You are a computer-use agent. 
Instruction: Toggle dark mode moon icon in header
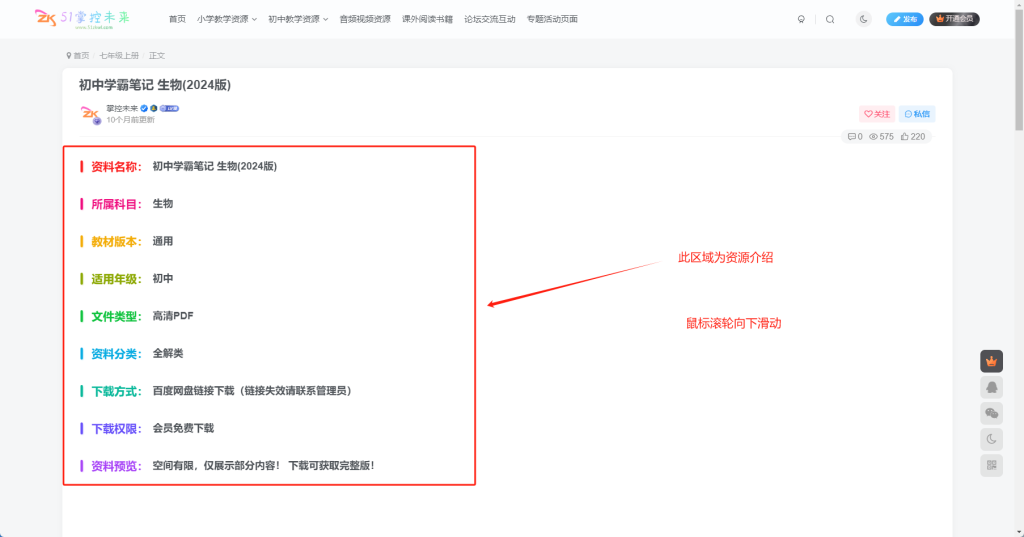tap(863, 19)
